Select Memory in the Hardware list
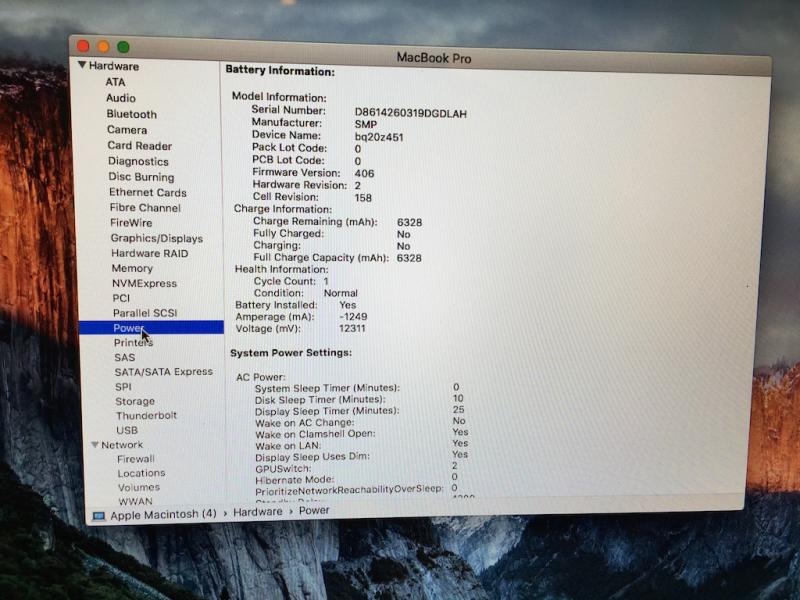 pos(132,268)
